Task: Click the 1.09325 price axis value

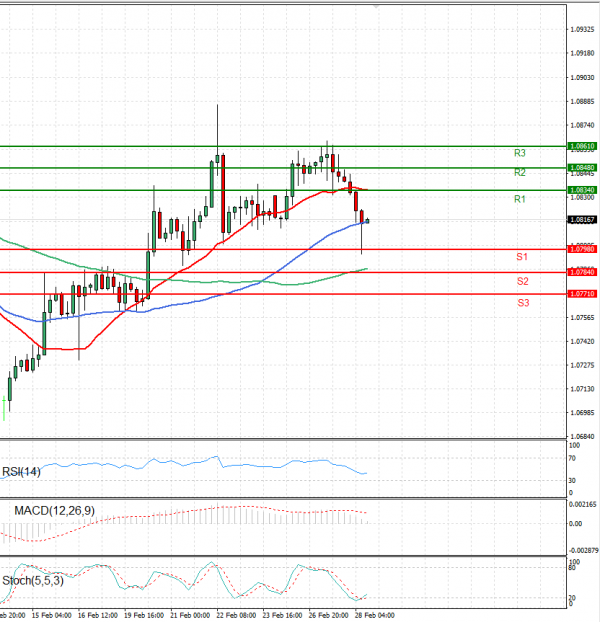Action: tap(582, 30)
